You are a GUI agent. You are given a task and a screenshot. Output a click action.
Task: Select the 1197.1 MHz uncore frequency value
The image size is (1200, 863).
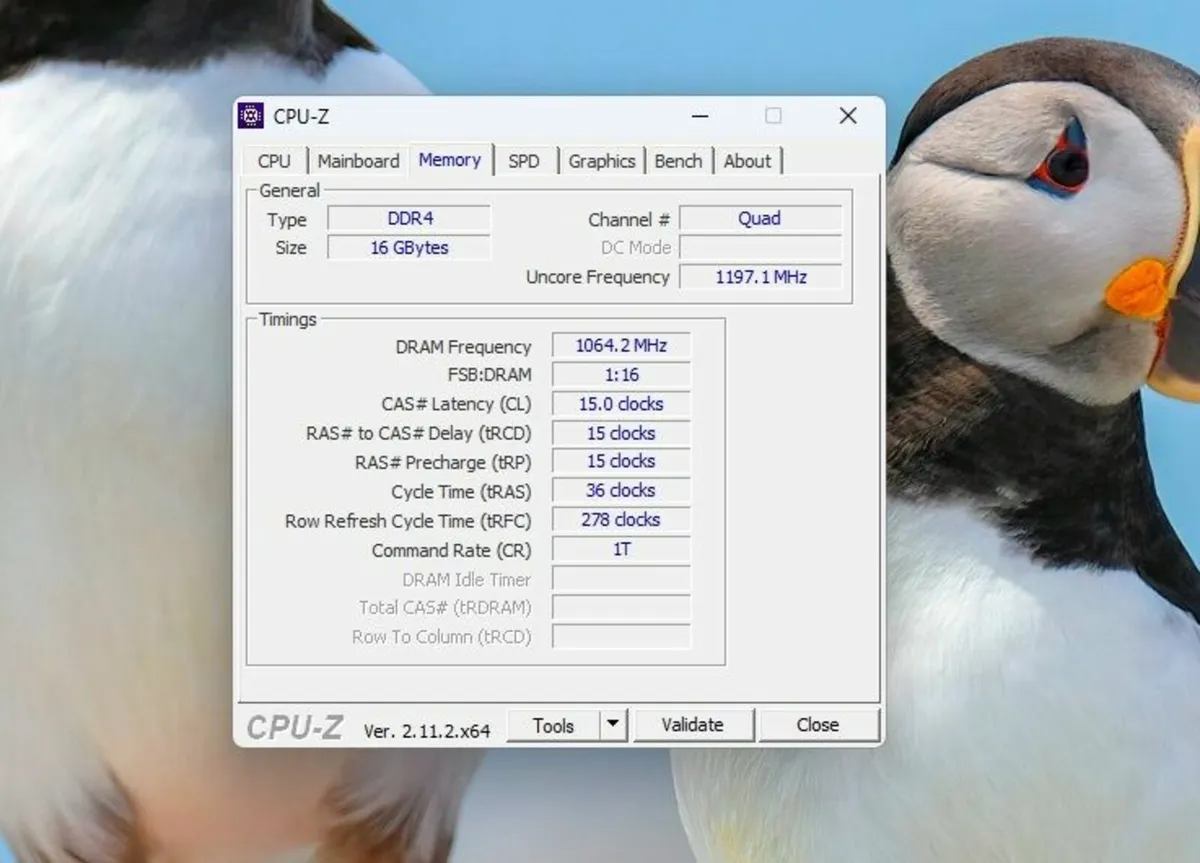pyautogui.click(x=760, y=277)
